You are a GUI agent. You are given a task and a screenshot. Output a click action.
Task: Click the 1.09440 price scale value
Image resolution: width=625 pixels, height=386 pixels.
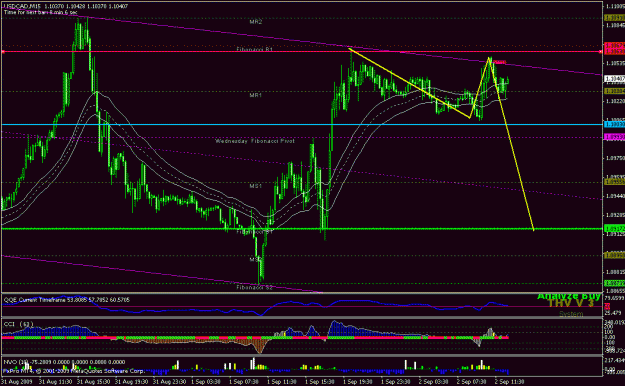point(615,196)
